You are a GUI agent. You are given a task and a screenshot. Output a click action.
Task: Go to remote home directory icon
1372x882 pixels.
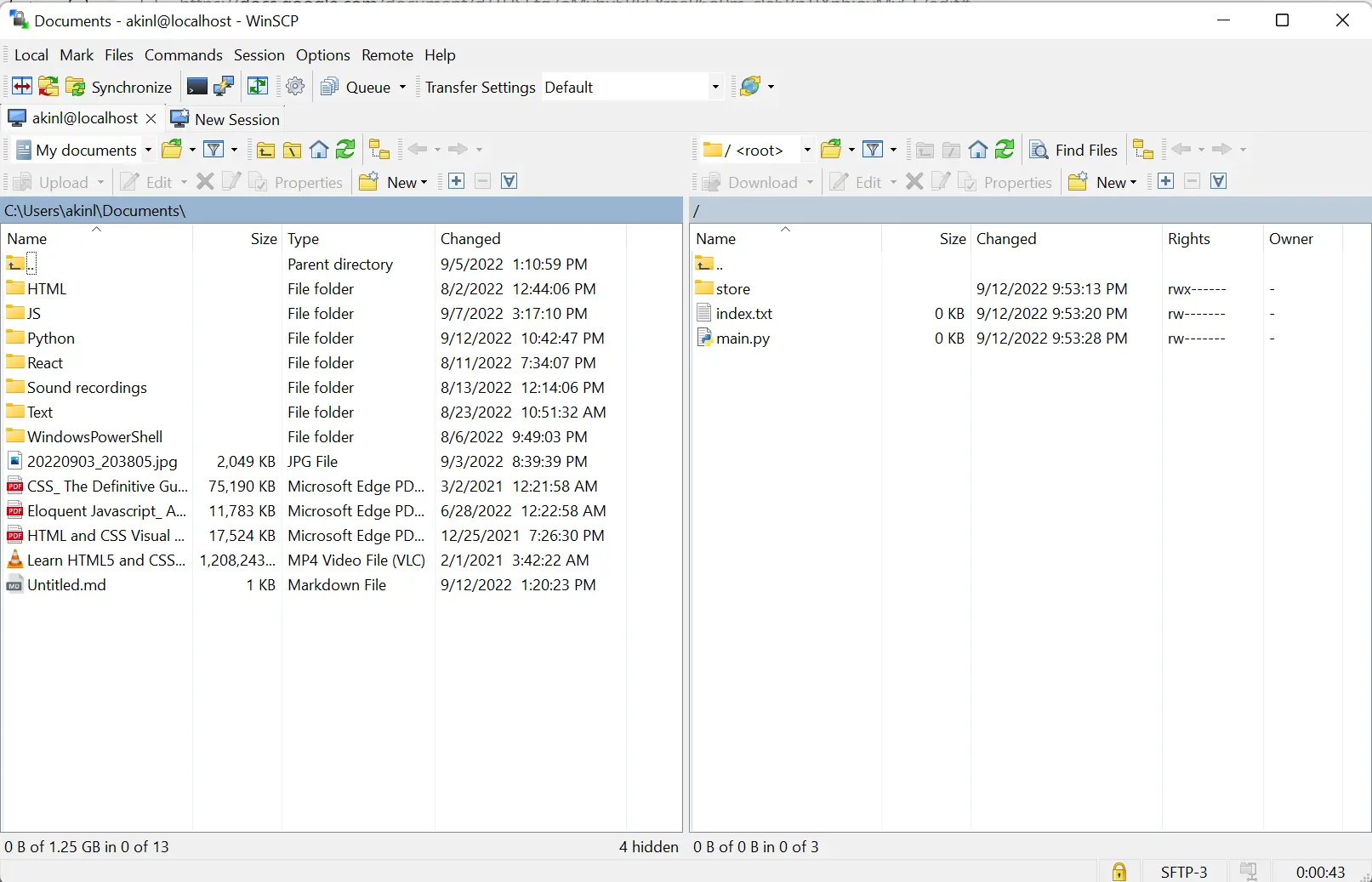978,151
